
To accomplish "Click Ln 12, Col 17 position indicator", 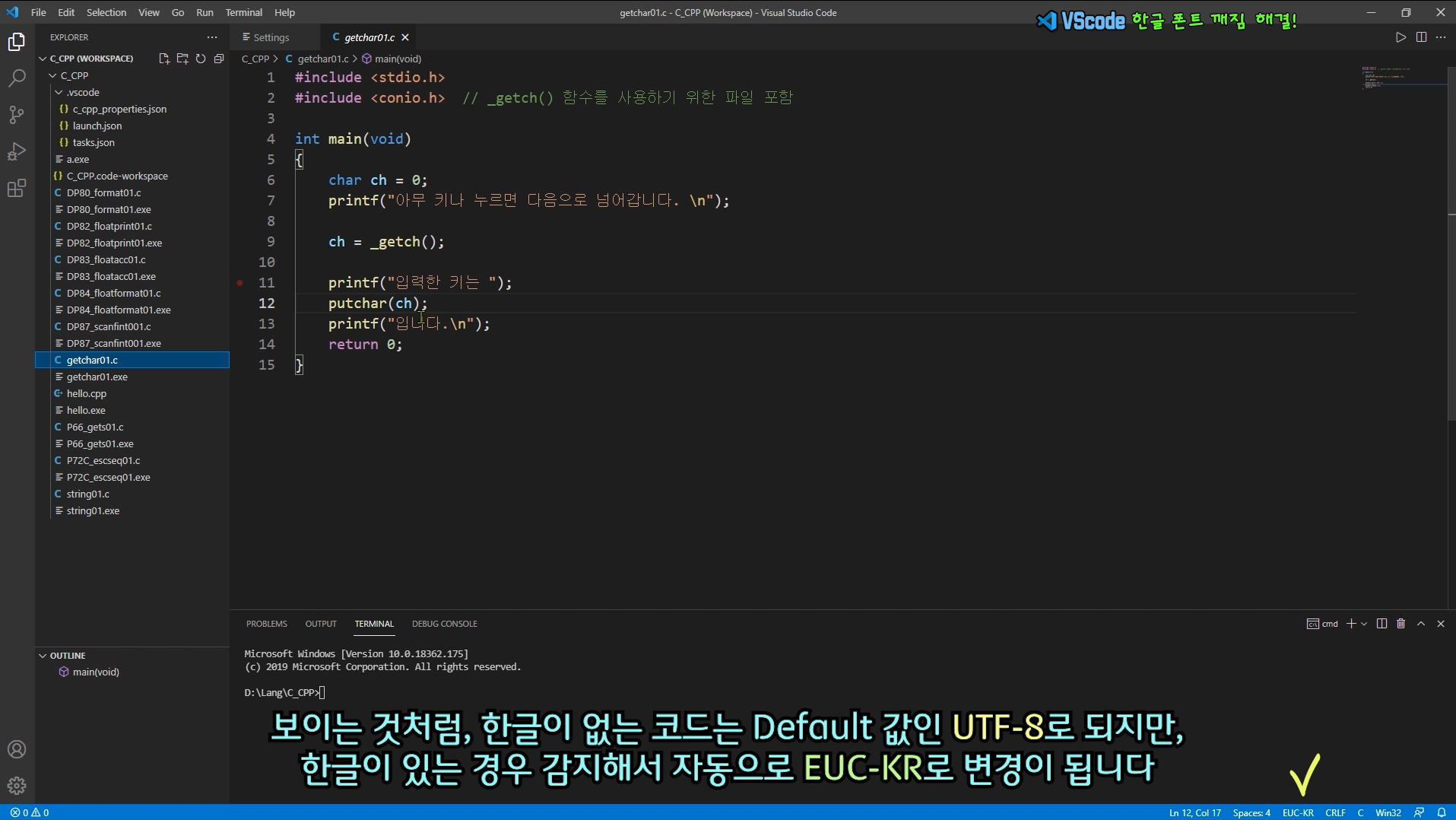I will [x=1195, y=812].
